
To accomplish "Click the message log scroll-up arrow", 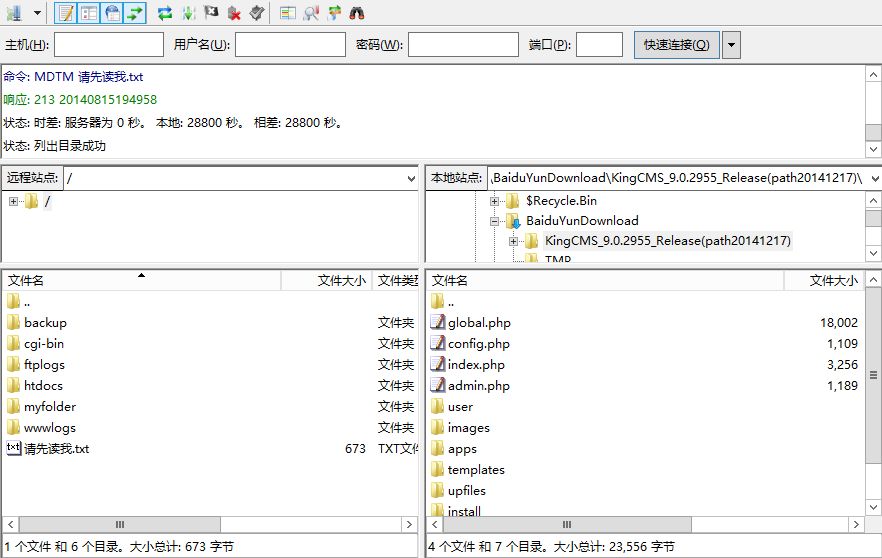I will [873, 75].
